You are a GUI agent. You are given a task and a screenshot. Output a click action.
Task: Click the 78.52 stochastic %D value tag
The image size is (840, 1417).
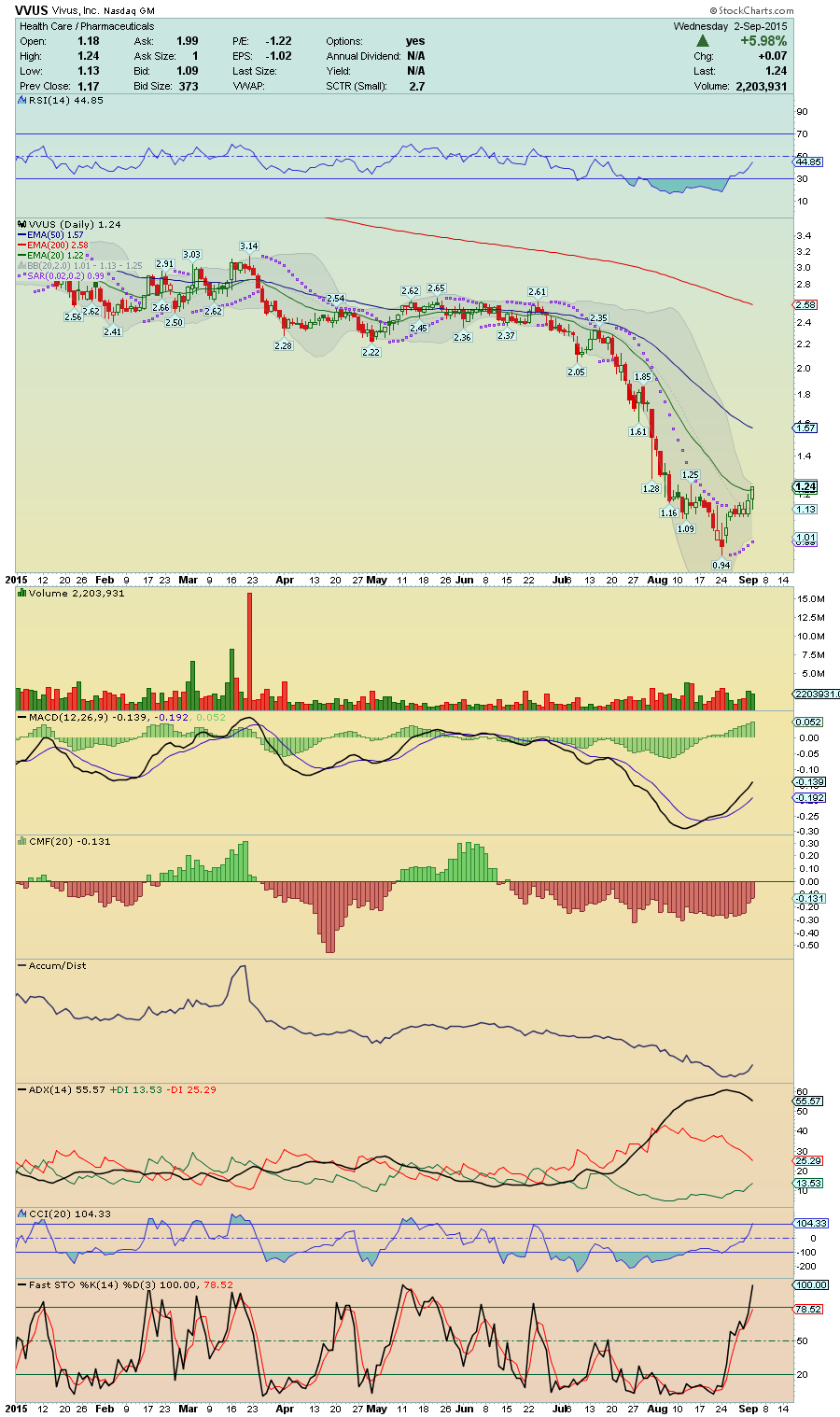click(808, 1309)
